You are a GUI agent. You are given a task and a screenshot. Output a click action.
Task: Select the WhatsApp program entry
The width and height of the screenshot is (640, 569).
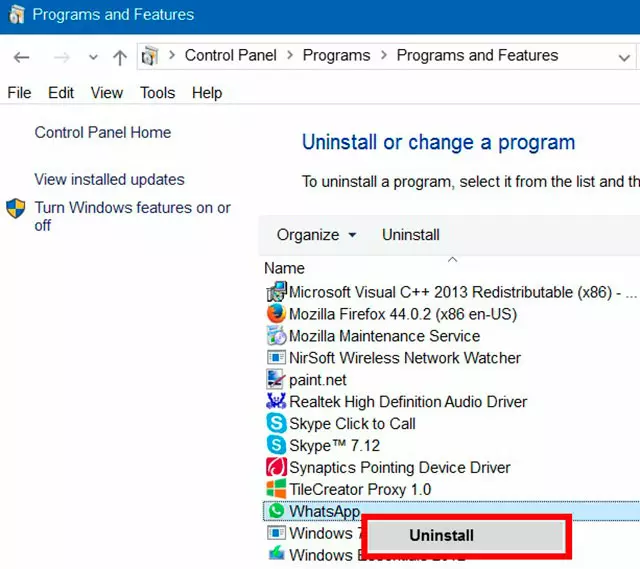(451, 511)
